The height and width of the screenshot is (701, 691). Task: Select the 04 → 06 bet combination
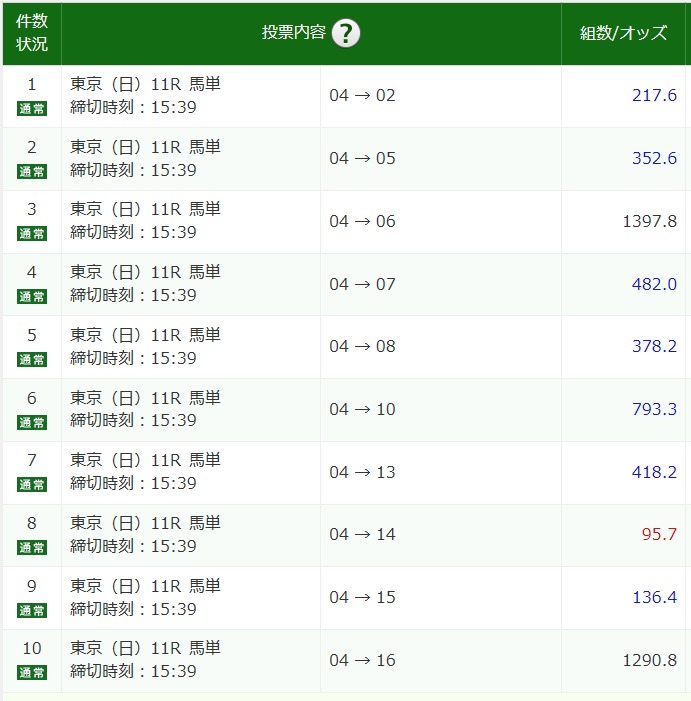[363, 221]
